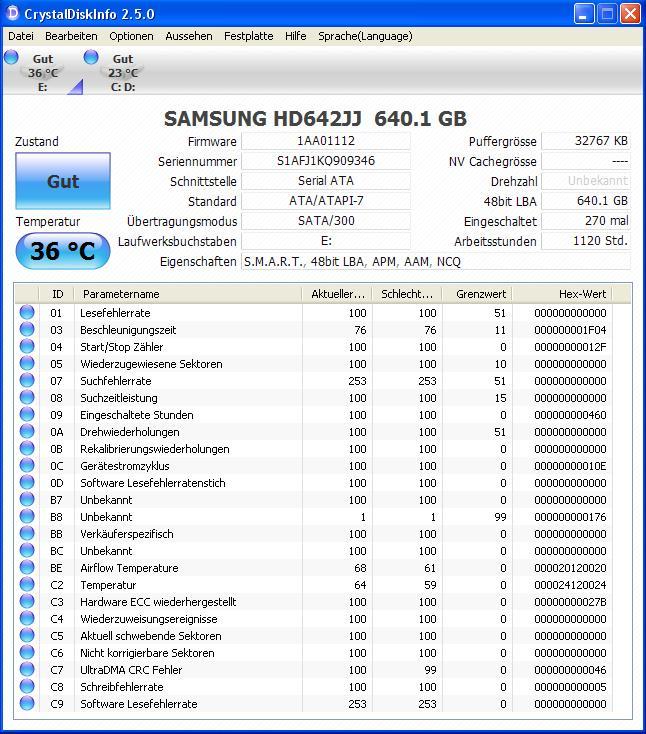
Task: Click the Aktueller... column header
Action: point(337,294)
